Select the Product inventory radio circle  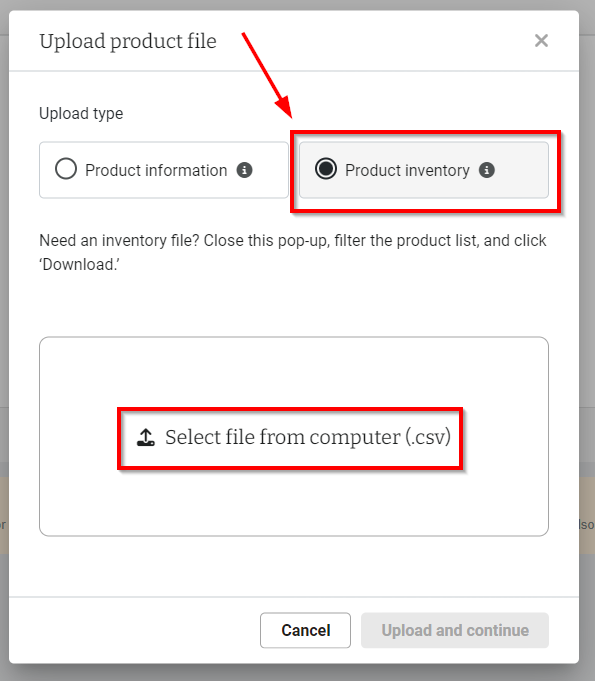coord(326,169)
